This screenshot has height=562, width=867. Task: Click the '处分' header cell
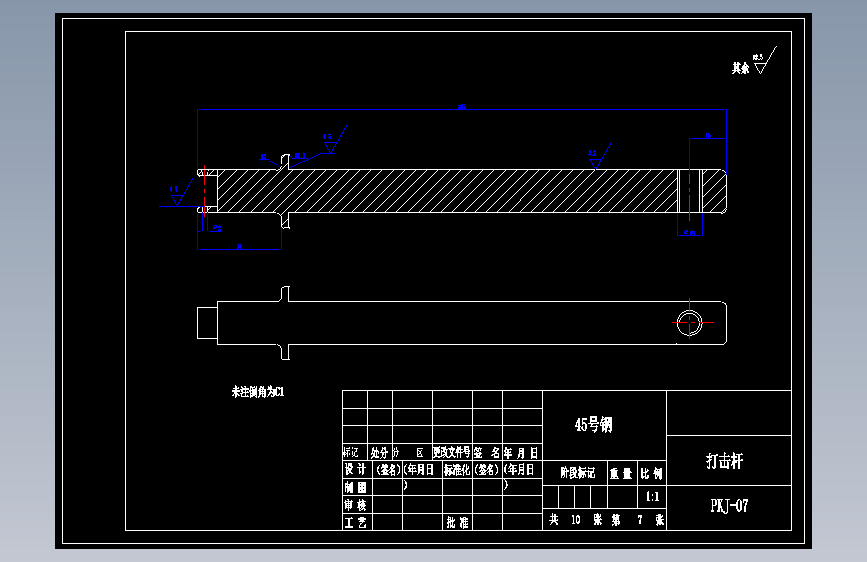379,453
